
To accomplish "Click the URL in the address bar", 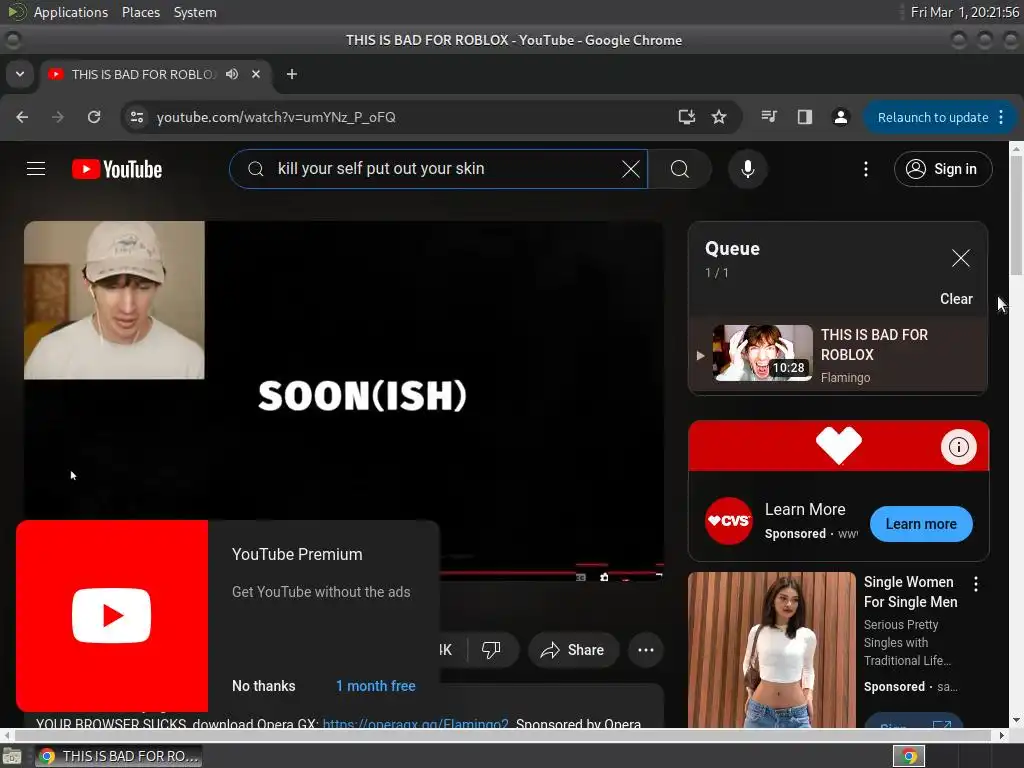I will click(x=276, y=117).
